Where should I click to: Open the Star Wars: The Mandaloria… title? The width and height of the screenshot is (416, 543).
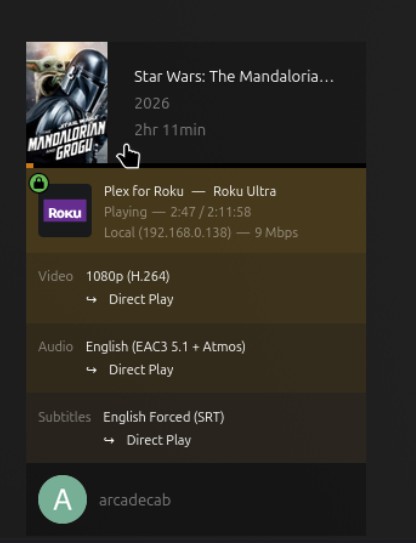coord(234,77)
